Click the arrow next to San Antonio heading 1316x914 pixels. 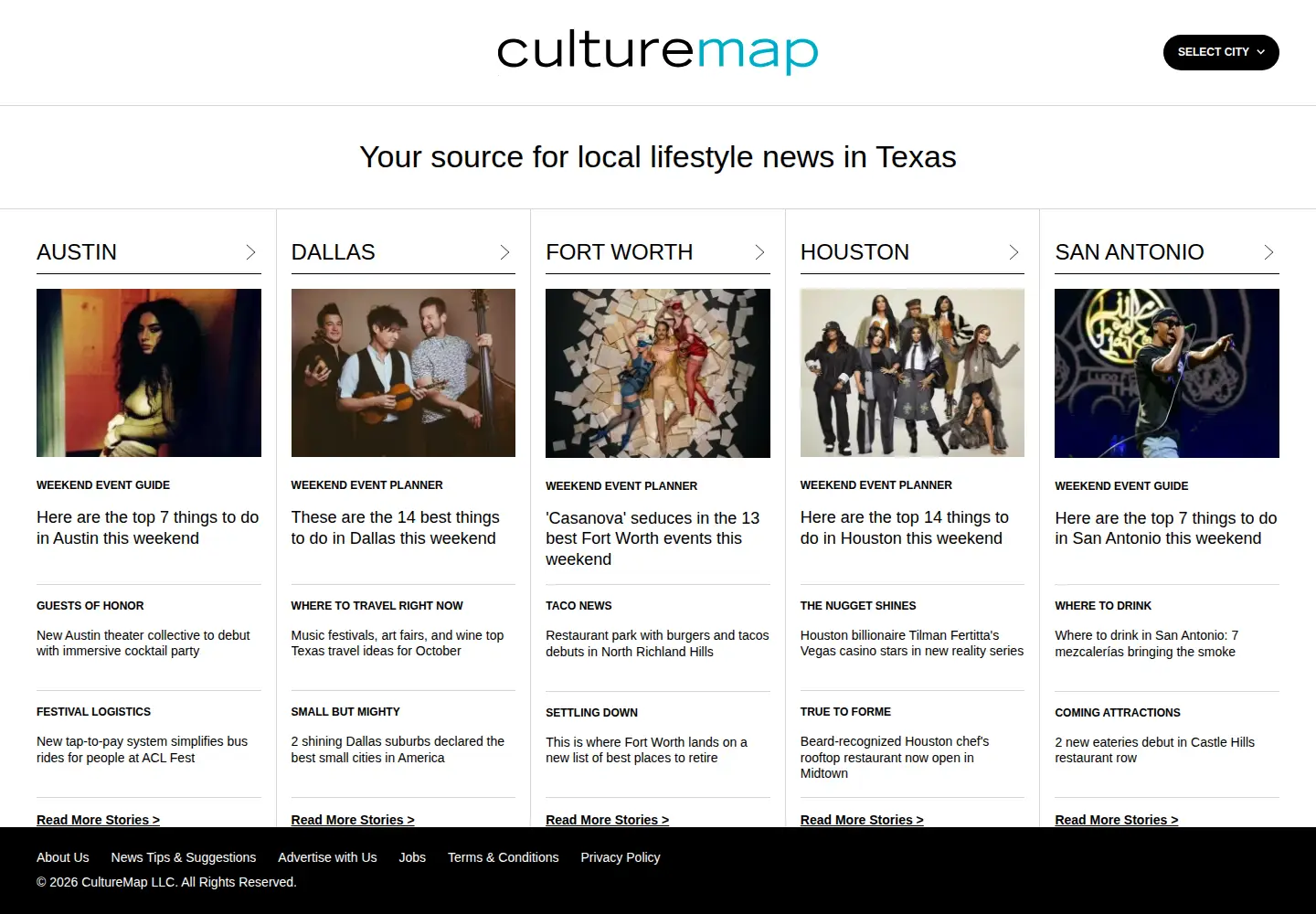pos(1268,252)
